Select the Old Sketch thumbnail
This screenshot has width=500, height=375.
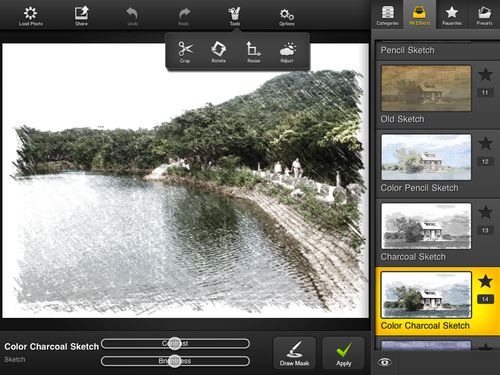pos(426,88)
